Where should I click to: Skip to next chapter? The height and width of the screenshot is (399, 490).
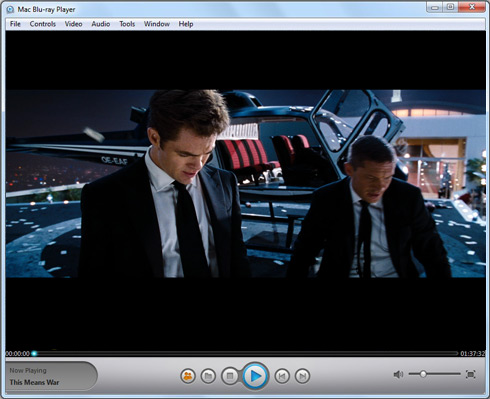(302, 376)
